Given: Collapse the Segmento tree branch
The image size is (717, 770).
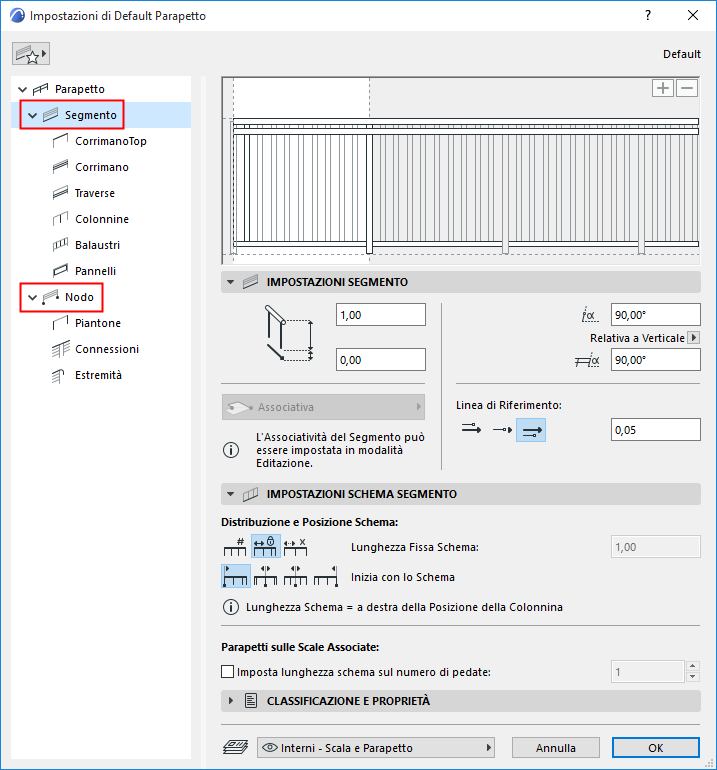Looking at the screenshot, I should pos(32,115).
